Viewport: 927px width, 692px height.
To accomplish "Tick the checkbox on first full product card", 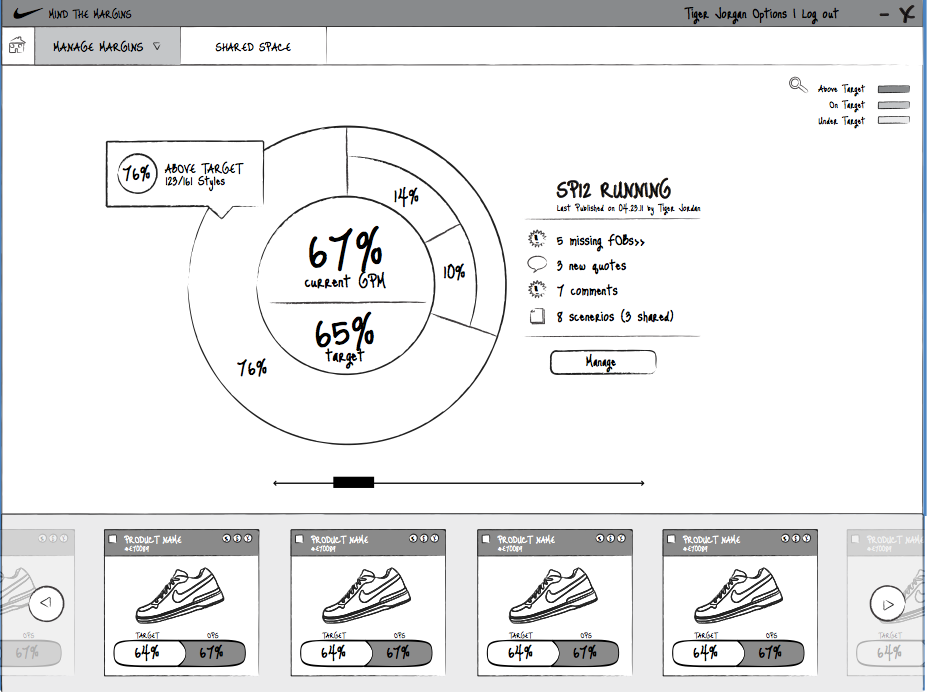I will coord(113,539).
